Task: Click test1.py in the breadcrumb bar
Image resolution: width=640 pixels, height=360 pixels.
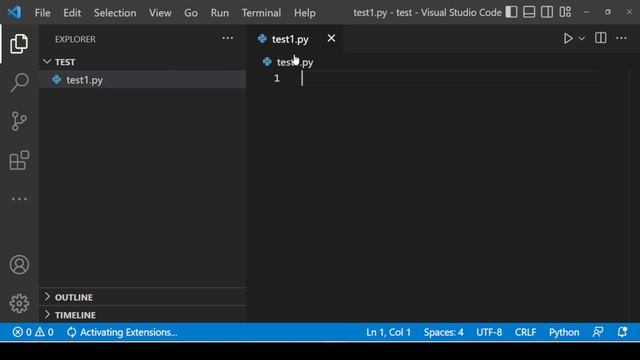Action: [295, 62]
